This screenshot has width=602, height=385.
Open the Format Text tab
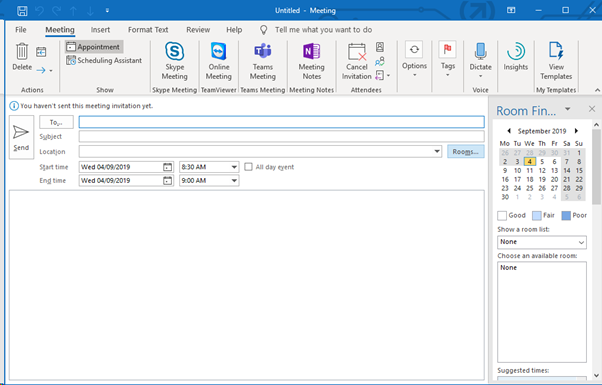tap(148, 30)
